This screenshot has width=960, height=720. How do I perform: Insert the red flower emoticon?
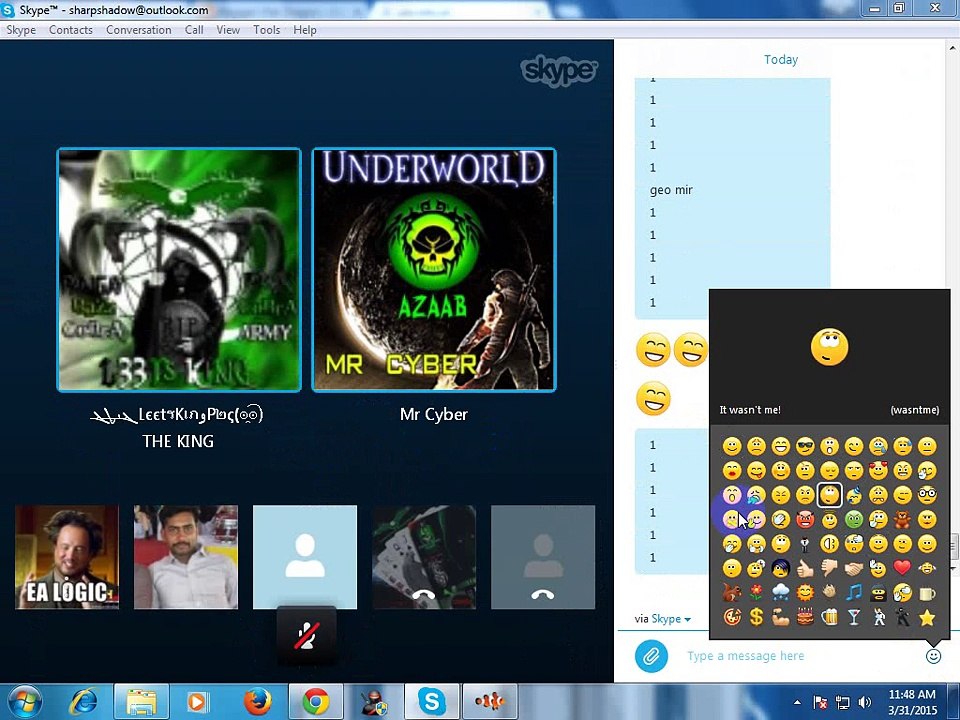coord(756,593)
